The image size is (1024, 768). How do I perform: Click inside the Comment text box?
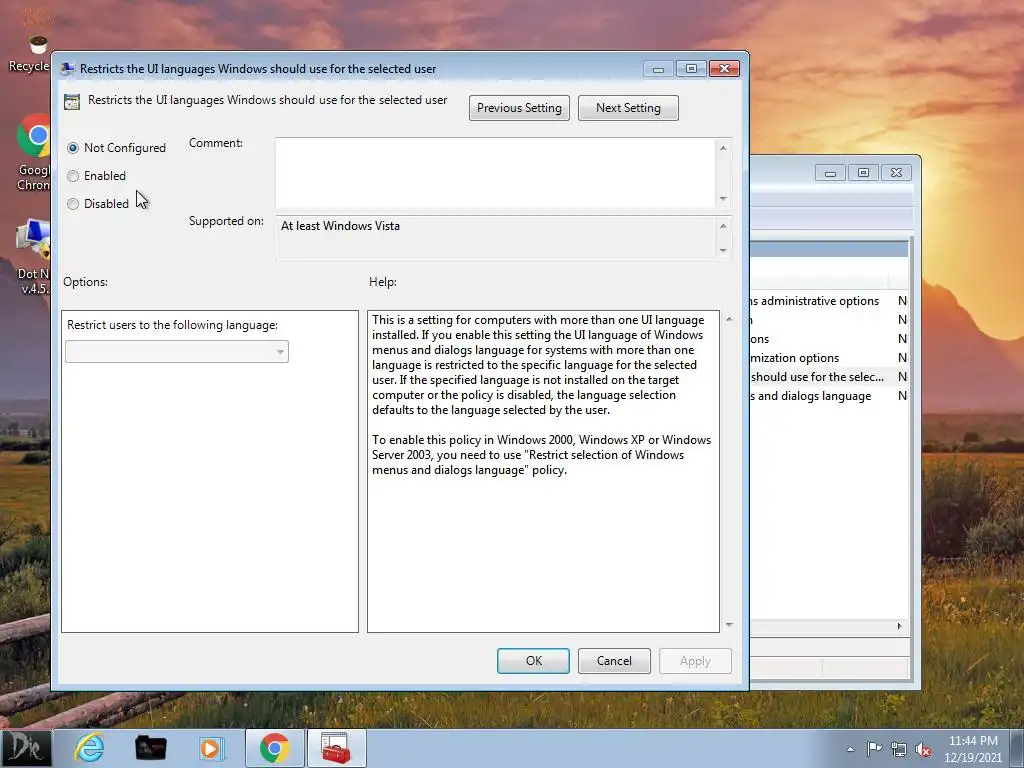point(496,173)
